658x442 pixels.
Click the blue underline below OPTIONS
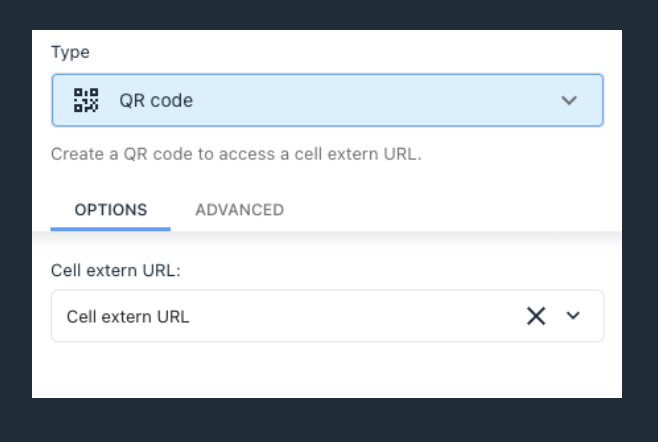110,229
